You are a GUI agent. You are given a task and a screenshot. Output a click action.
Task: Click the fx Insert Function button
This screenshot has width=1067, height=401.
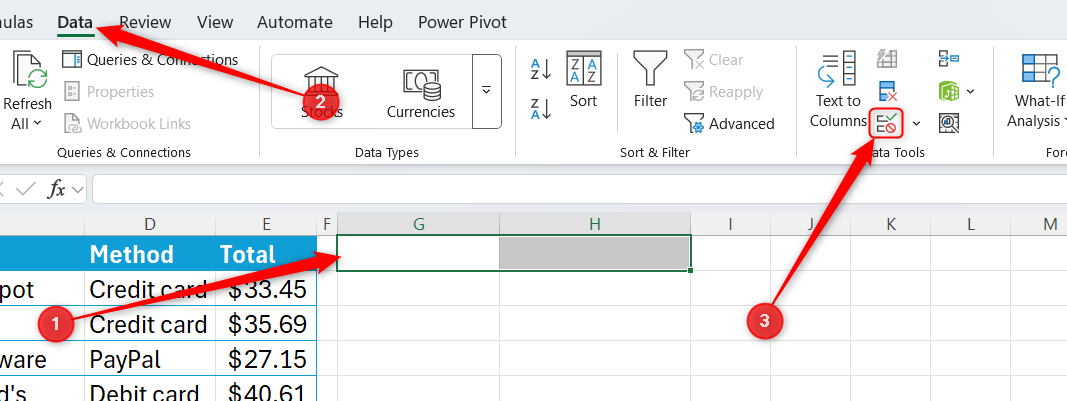[56, 189]
